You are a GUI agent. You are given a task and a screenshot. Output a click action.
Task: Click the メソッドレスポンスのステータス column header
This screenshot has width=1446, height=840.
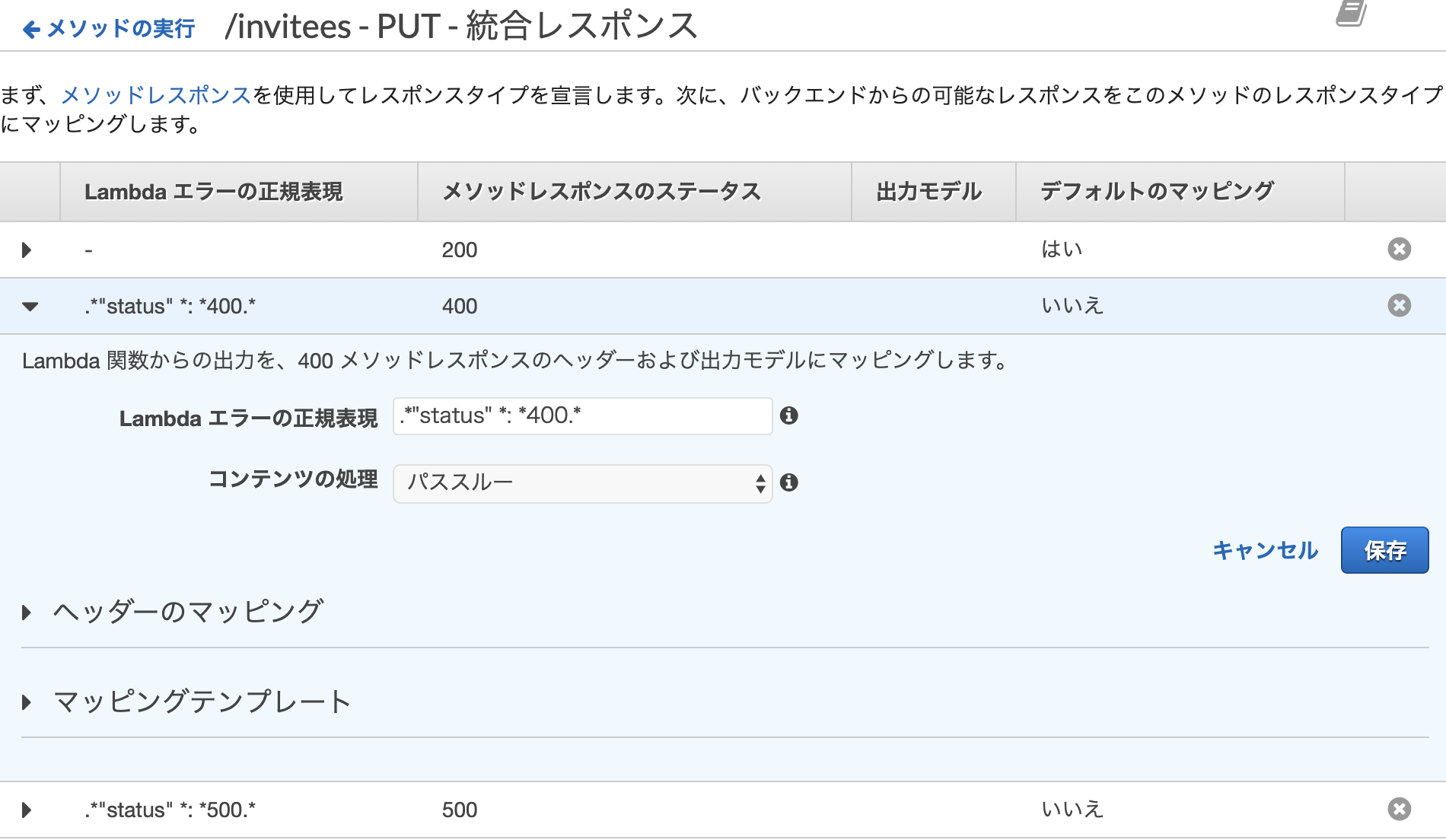[x=601, y=192]
